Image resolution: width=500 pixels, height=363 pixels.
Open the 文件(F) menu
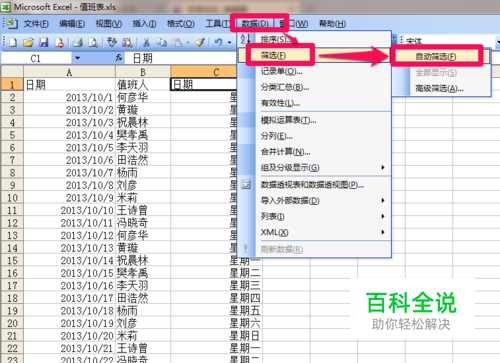36,24
